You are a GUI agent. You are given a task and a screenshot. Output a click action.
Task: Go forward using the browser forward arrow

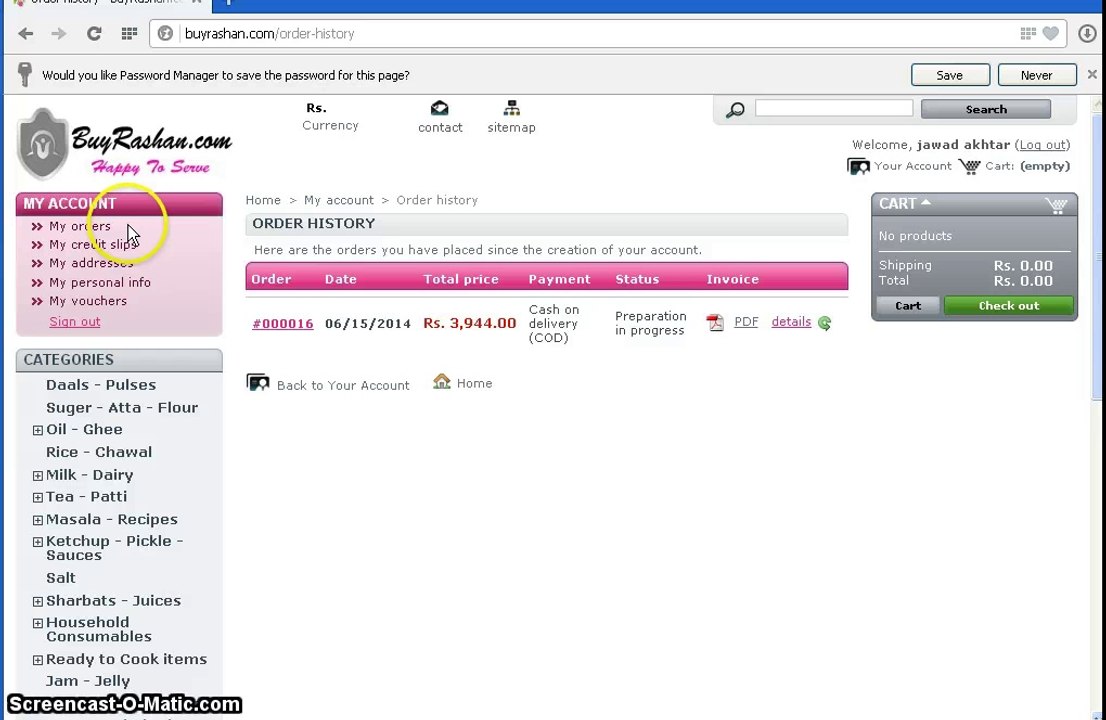[x=59, y=33]
